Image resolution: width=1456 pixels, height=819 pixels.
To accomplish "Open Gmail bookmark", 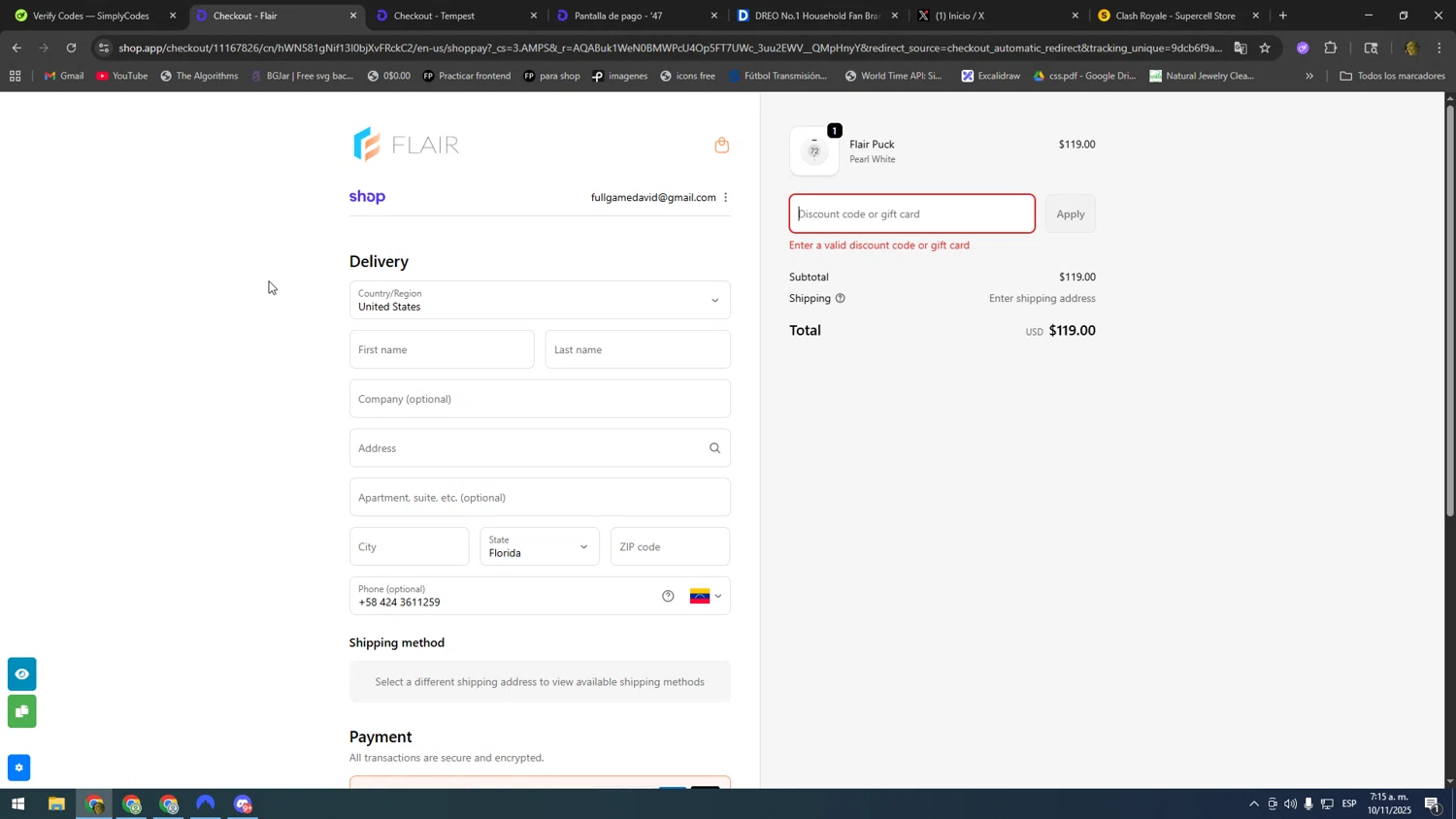I will click(x=64, y=76).
